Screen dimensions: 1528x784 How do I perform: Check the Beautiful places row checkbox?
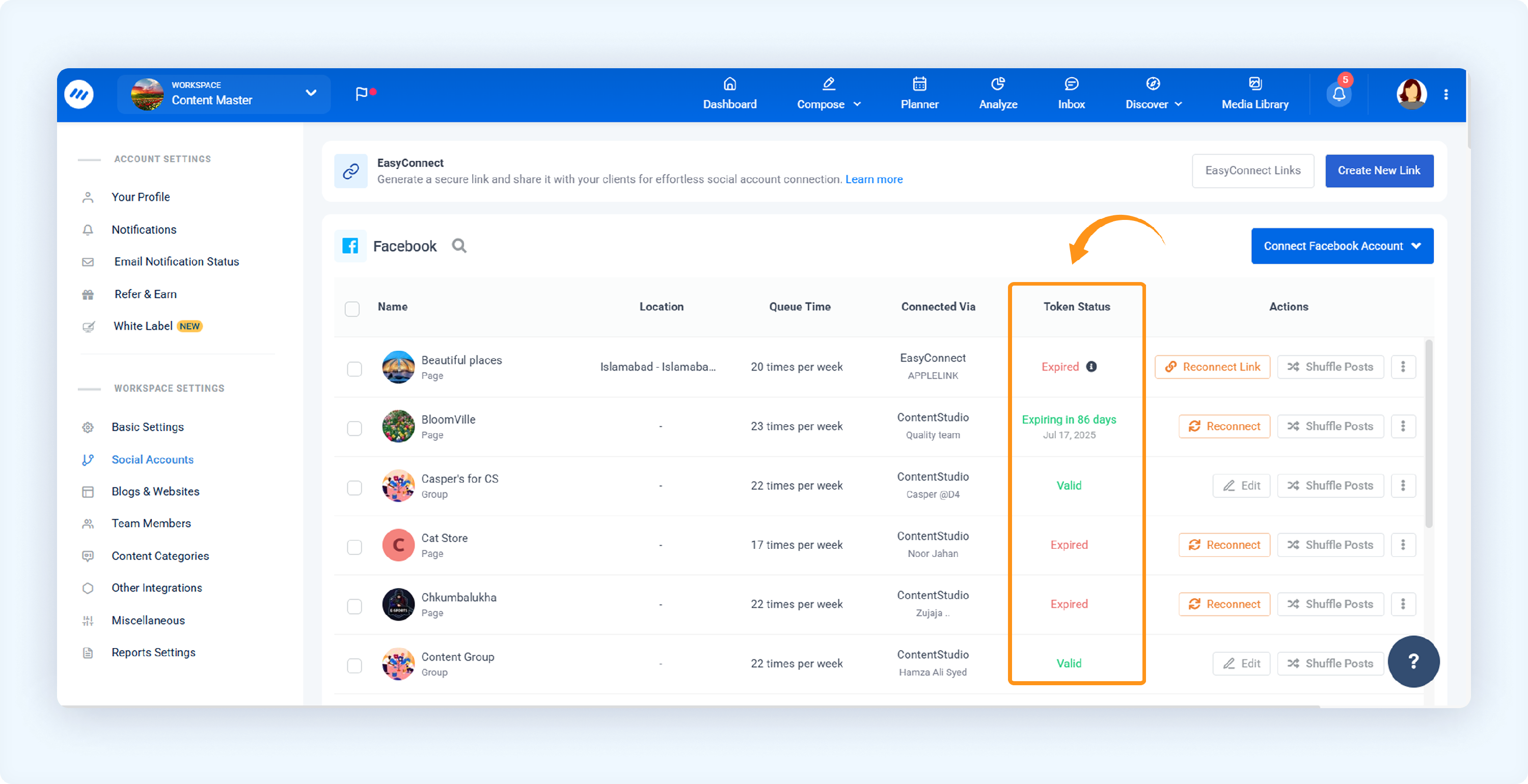(x=354, y=368)
